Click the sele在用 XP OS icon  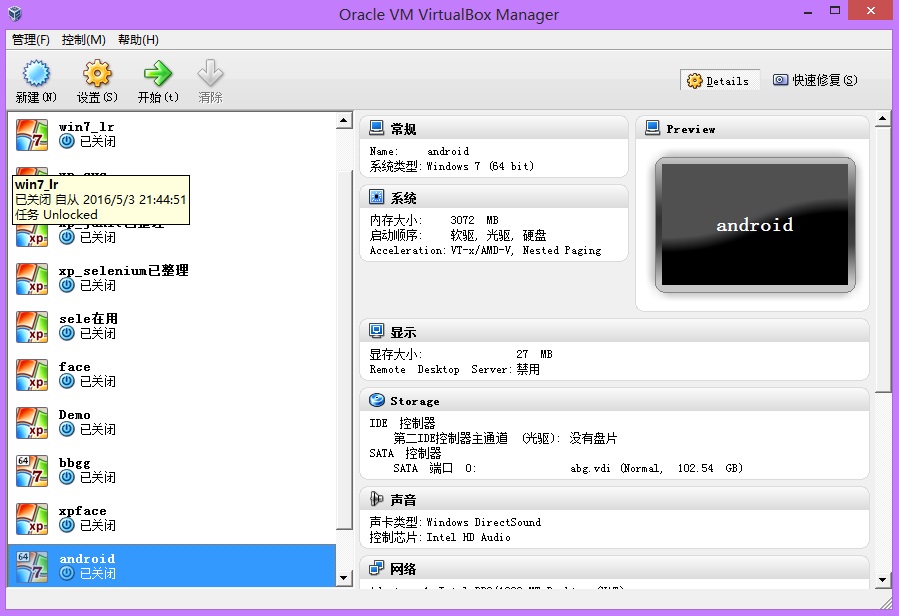32,327
